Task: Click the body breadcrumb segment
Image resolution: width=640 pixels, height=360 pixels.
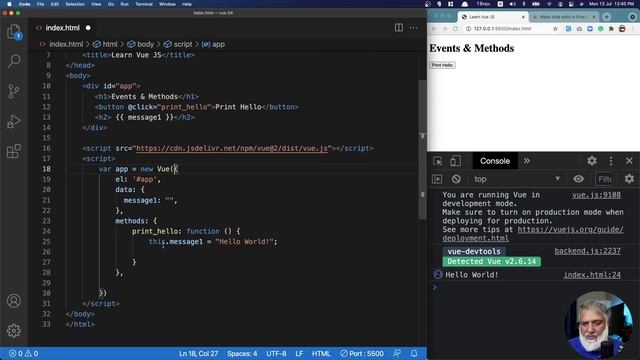Action: click(141, 44)
